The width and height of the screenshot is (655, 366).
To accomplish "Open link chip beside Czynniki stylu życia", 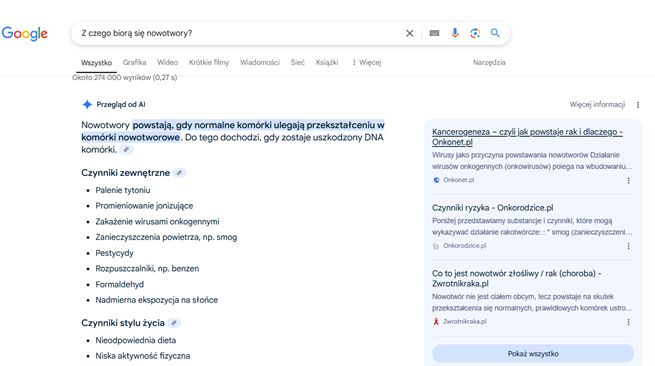I will coord(174,323).
